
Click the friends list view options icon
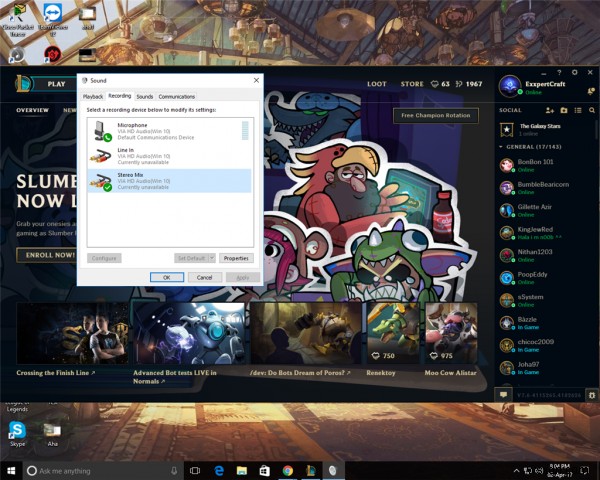[578, 110]
